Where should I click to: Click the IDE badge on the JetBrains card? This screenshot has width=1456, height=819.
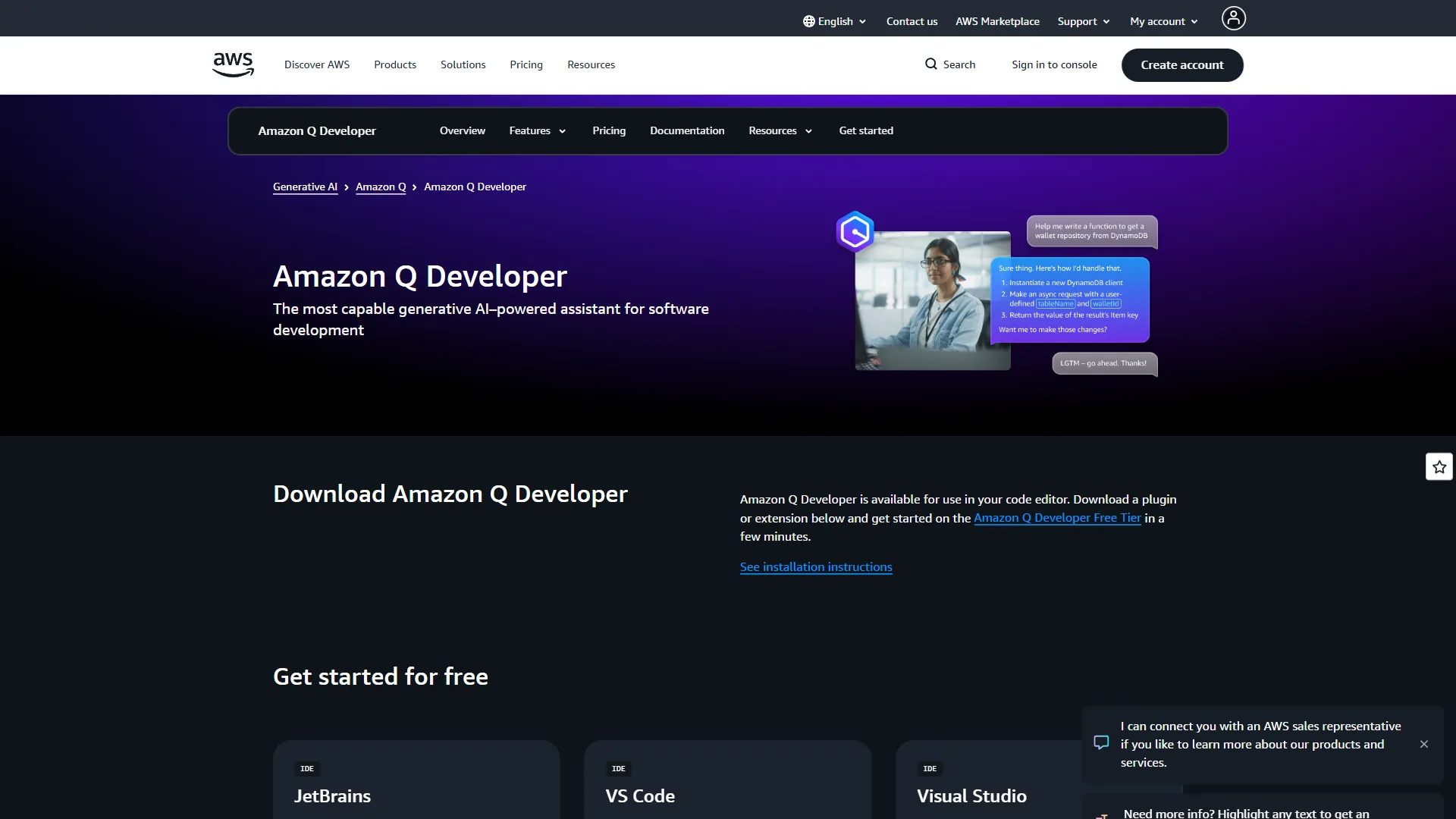[x=307, y=768]
